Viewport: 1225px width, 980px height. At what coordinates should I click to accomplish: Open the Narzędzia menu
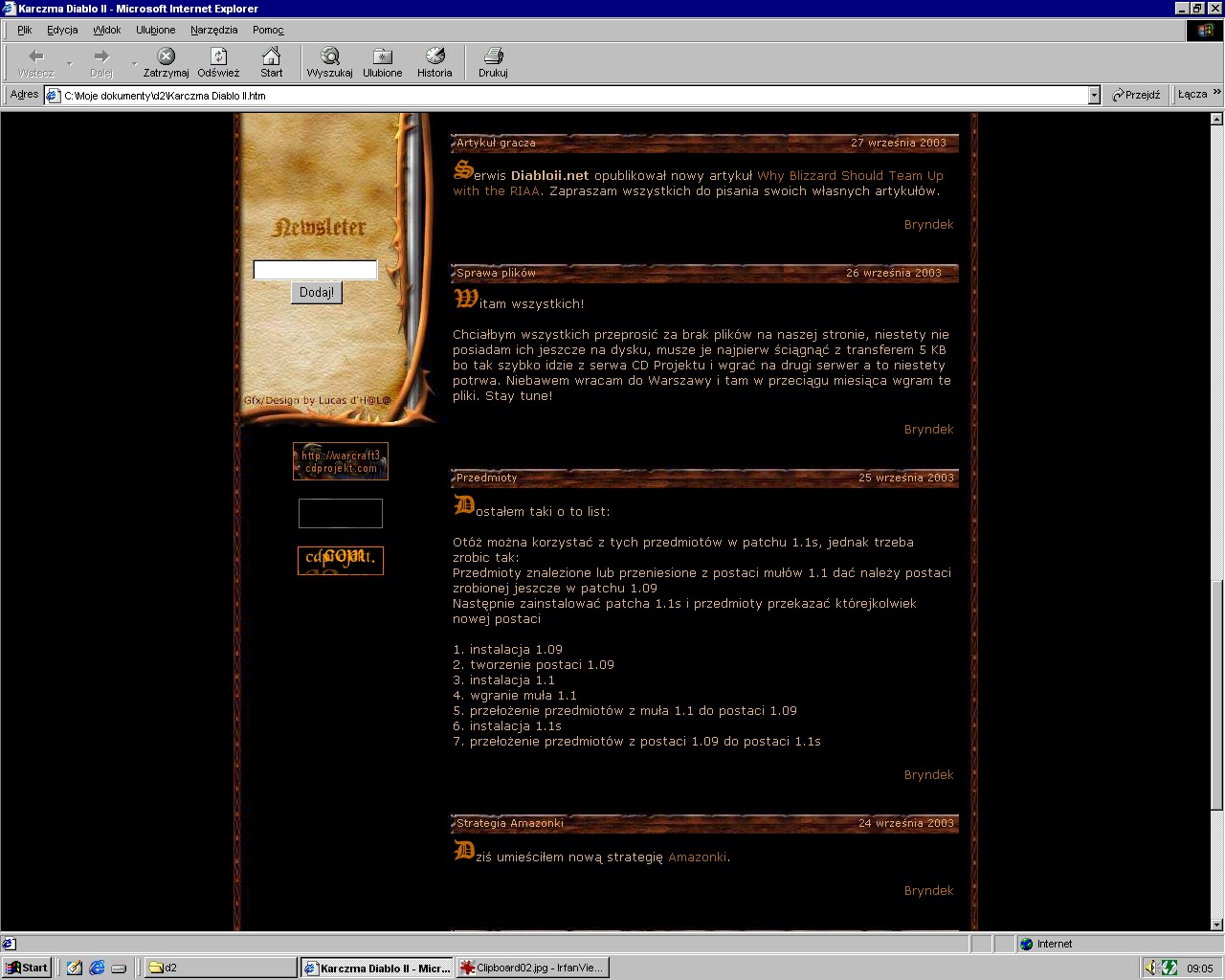coord(213,30)
